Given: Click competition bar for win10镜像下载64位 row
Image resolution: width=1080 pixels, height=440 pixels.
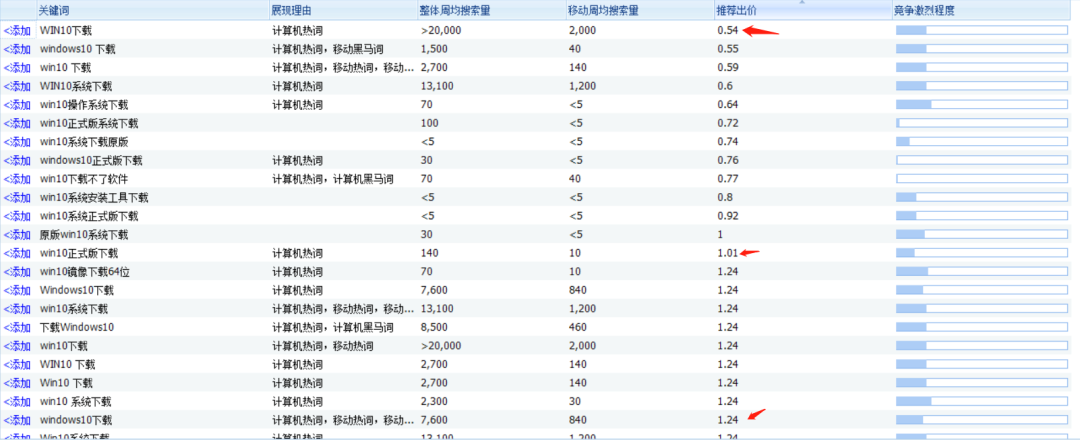Looking at the screenshot, I should pyautogui.click(x=981, y=271).
